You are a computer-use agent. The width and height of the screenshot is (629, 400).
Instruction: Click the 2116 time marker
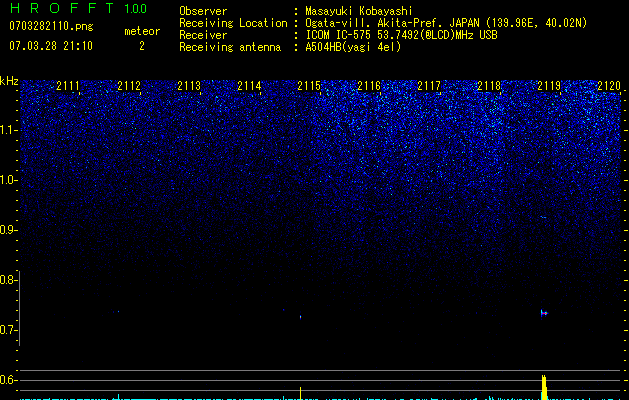coord(369,86)
